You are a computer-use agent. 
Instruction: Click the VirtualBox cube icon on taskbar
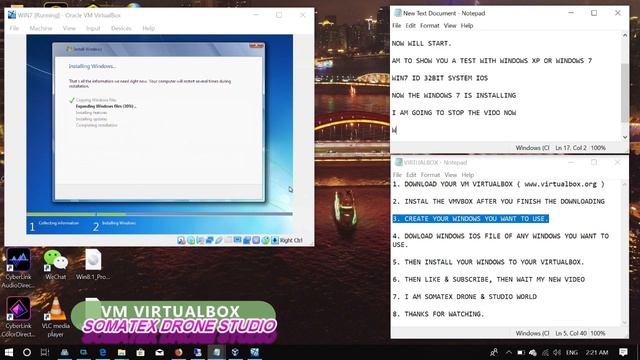pos(235,352)
